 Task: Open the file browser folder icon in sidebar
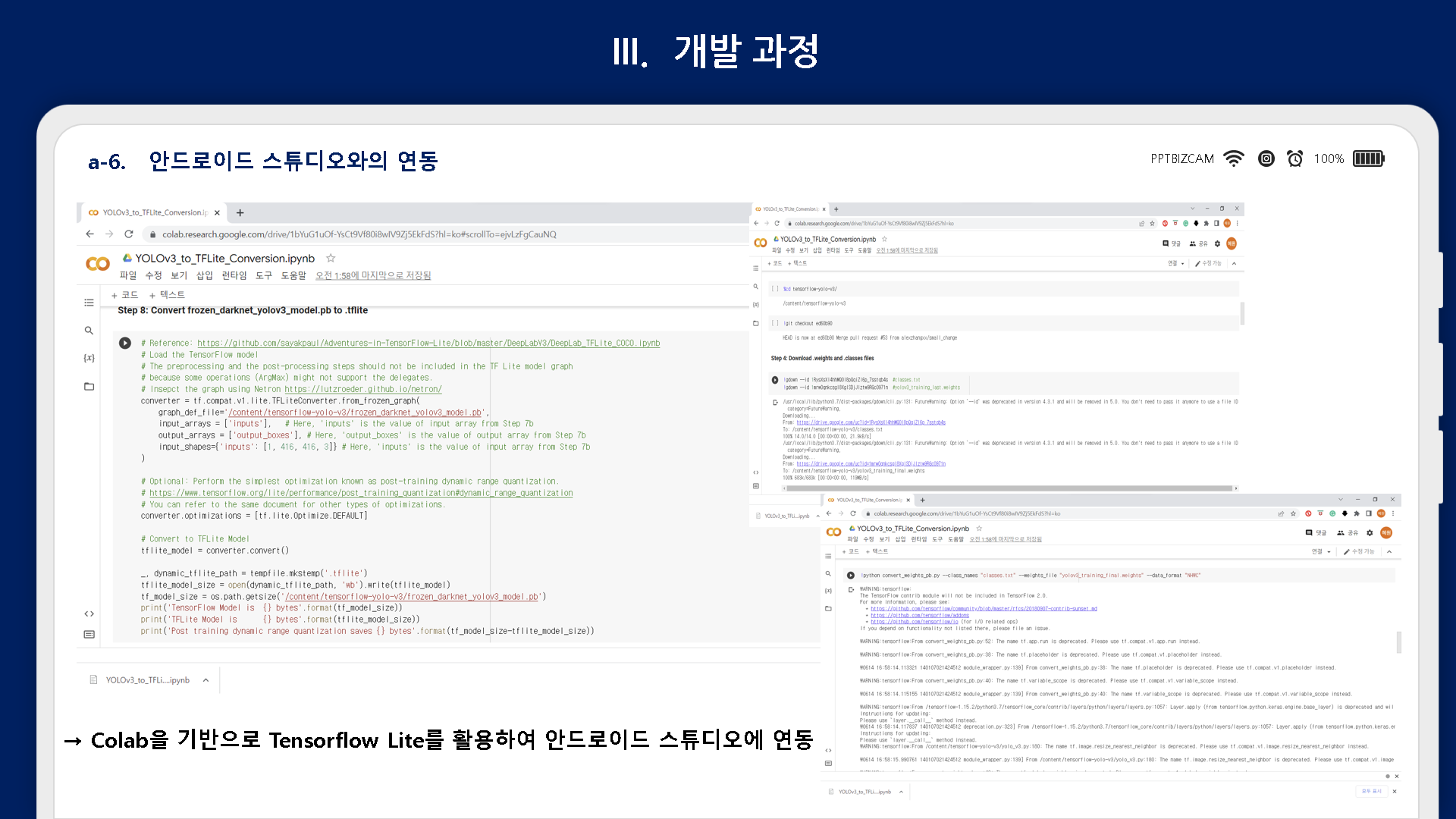click(x=89, y=387)
